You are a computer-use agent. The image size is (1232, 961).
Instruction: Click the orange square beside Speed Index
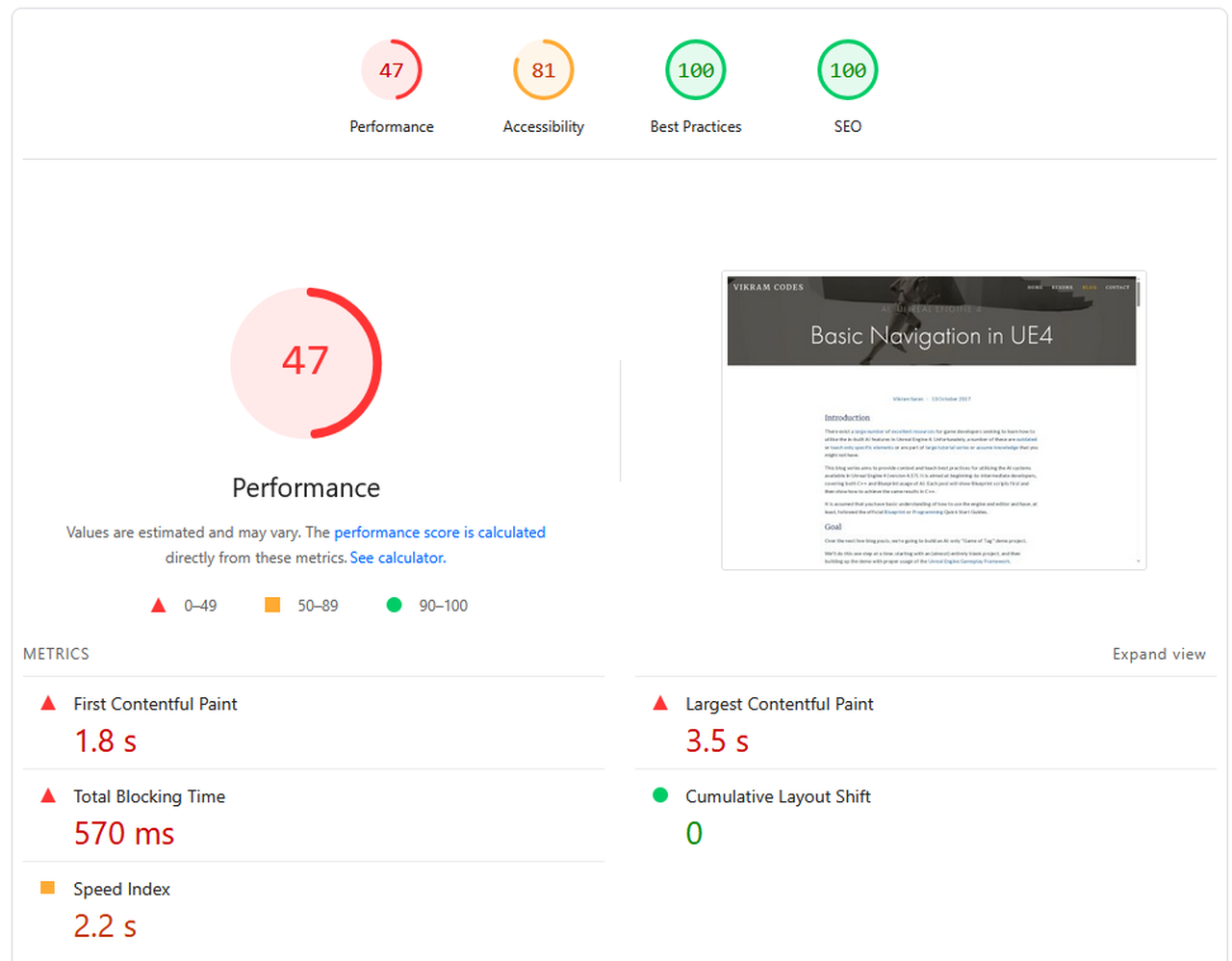48,888
